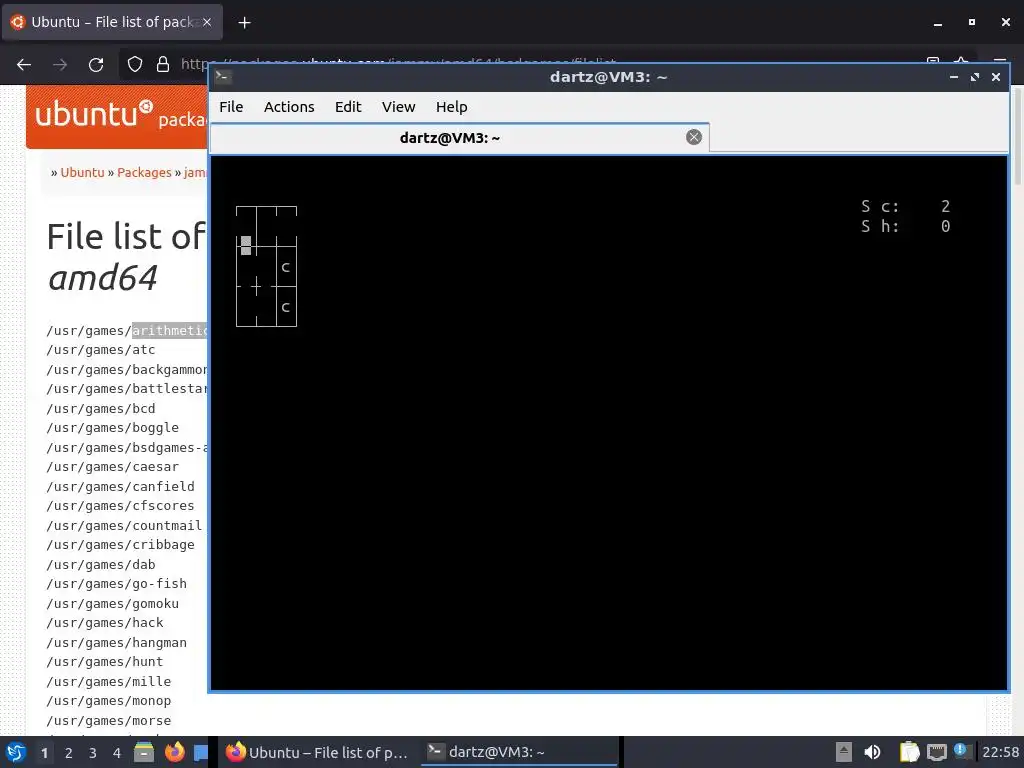
Task: Click the /usr/games/hangman entry
Action: pyautogui.click(x=116, y=643)
